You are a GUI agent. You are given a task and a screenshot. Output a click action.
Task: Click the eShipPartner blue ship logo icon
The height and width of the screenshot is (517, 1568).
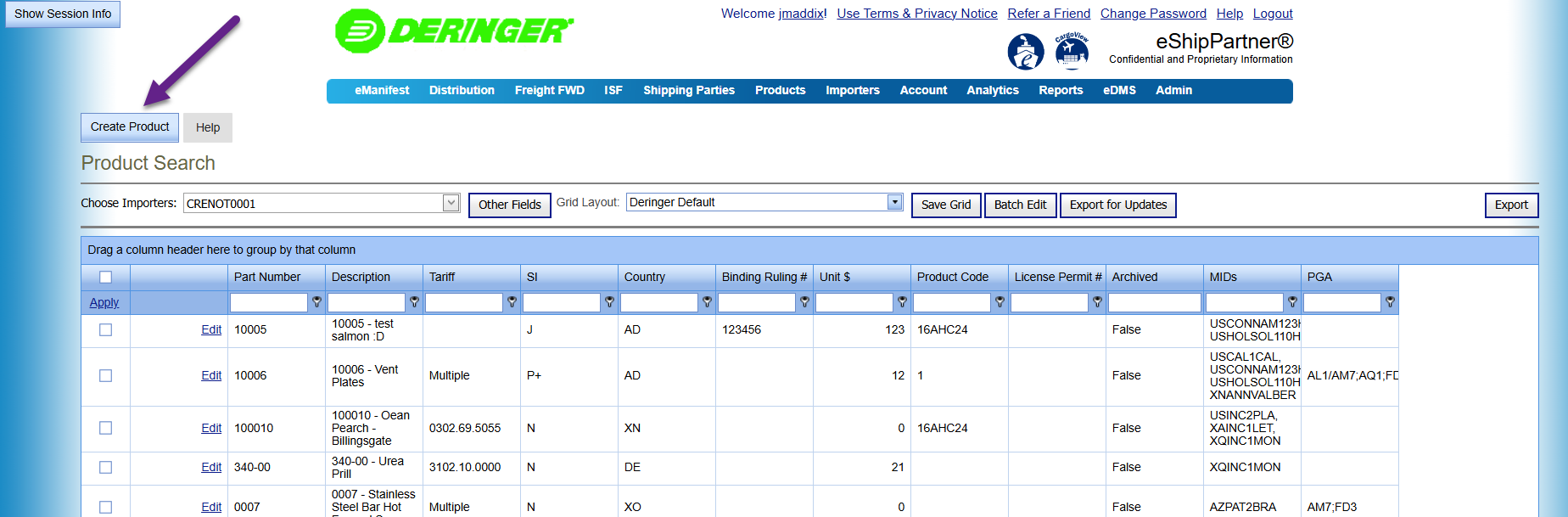[1025, 52]
